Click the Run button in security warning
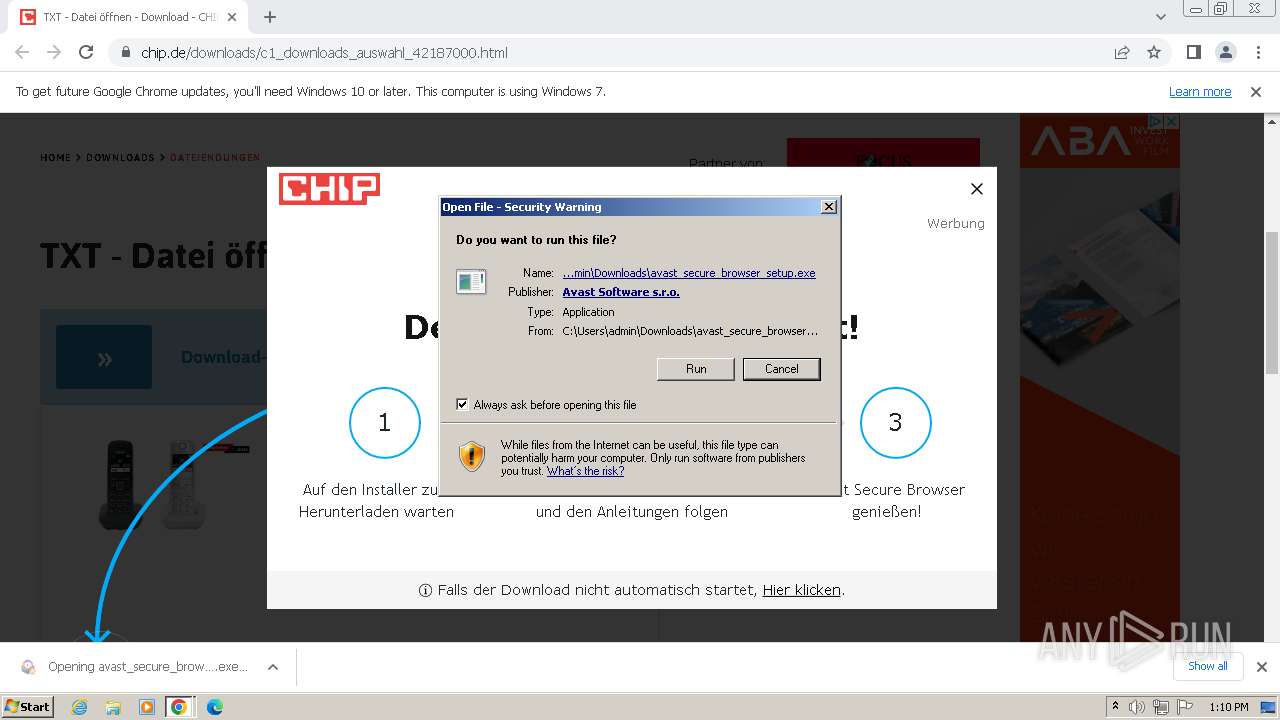Screen dimensions: 1280x720 (696, 369)
